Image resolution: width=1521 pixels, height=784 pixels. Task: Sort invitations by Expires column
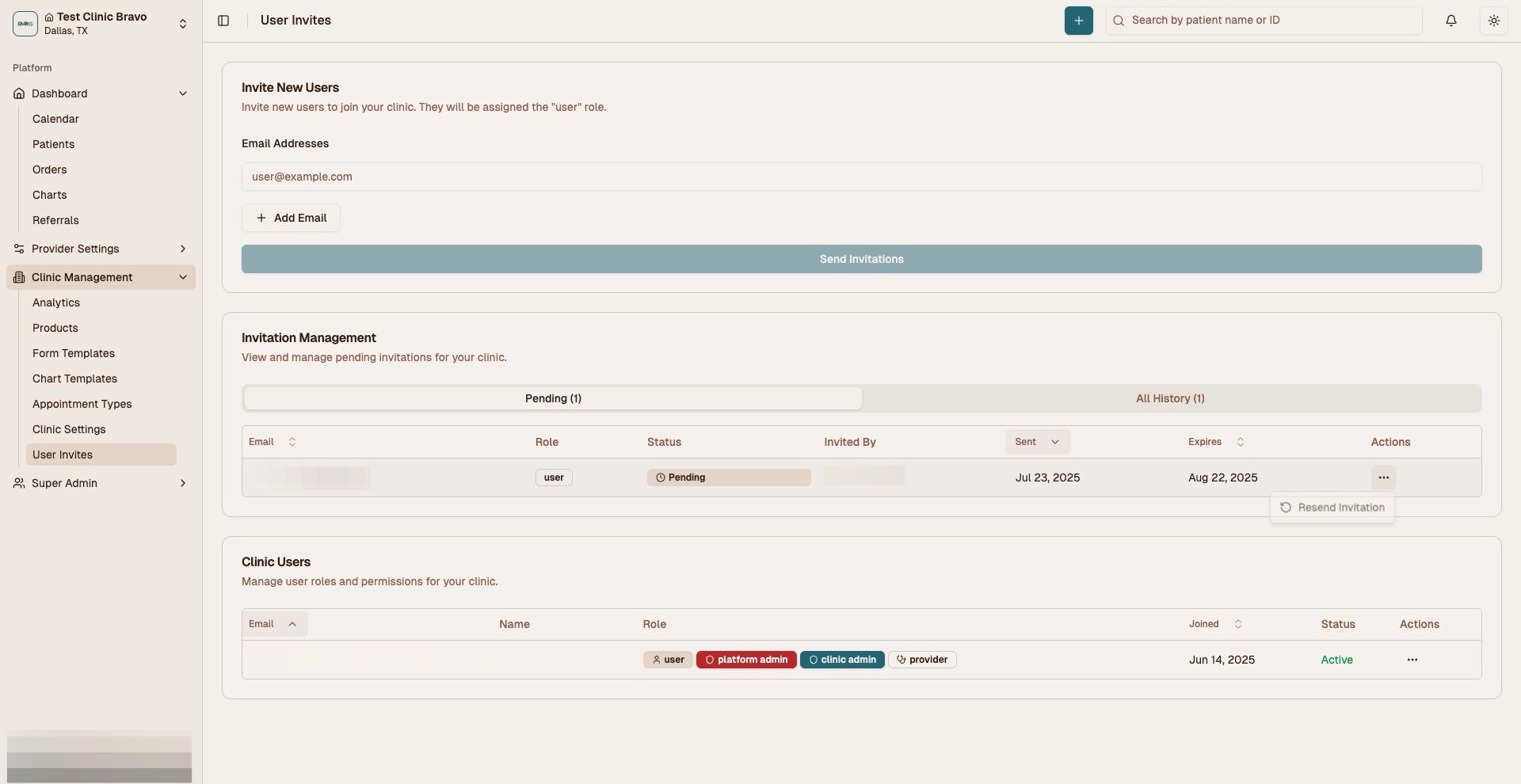click(x=1216, y=442)
